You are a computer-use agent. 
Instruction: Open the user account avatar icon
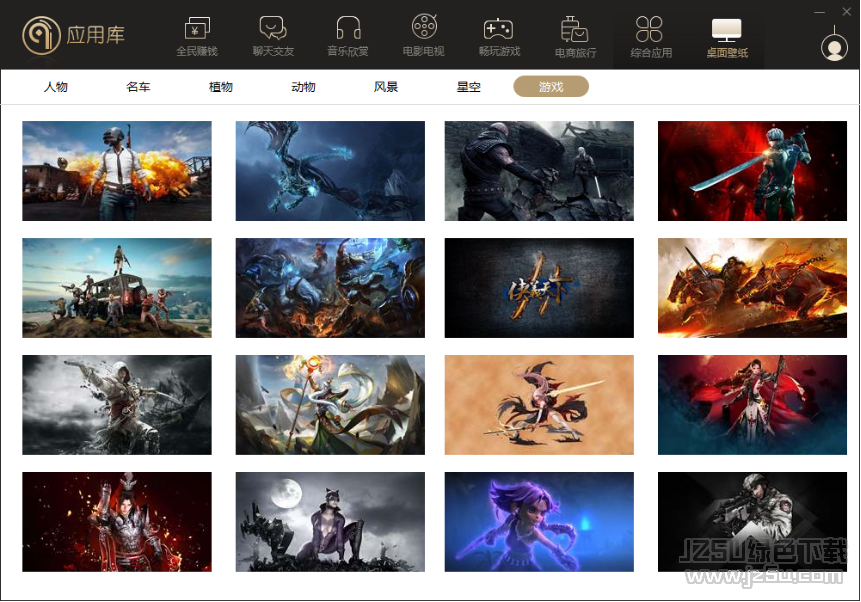[x=834, y=48]
